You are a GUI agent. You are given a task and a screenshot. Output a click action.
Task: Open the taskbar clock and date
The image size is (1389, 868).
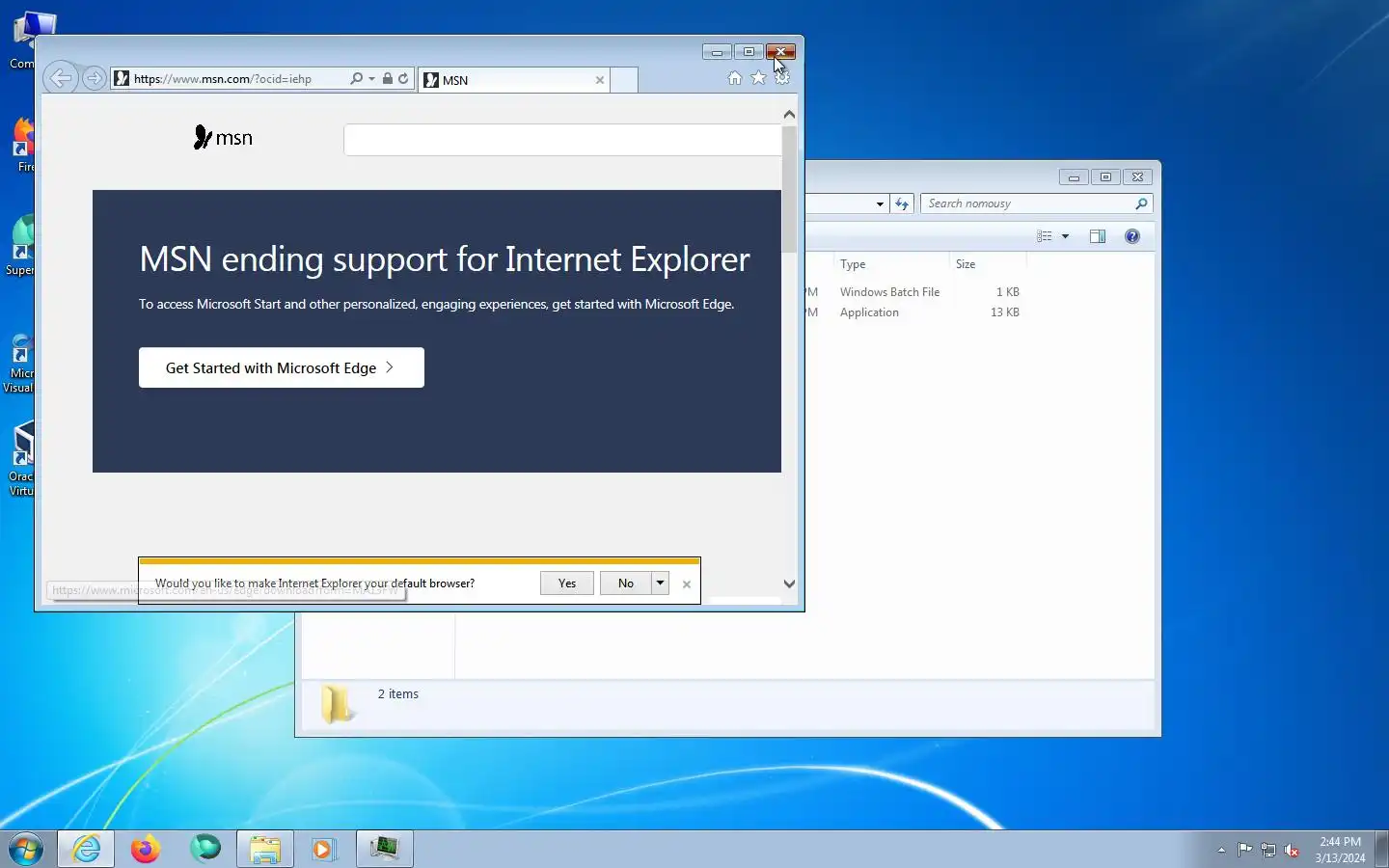point(1340,850)
